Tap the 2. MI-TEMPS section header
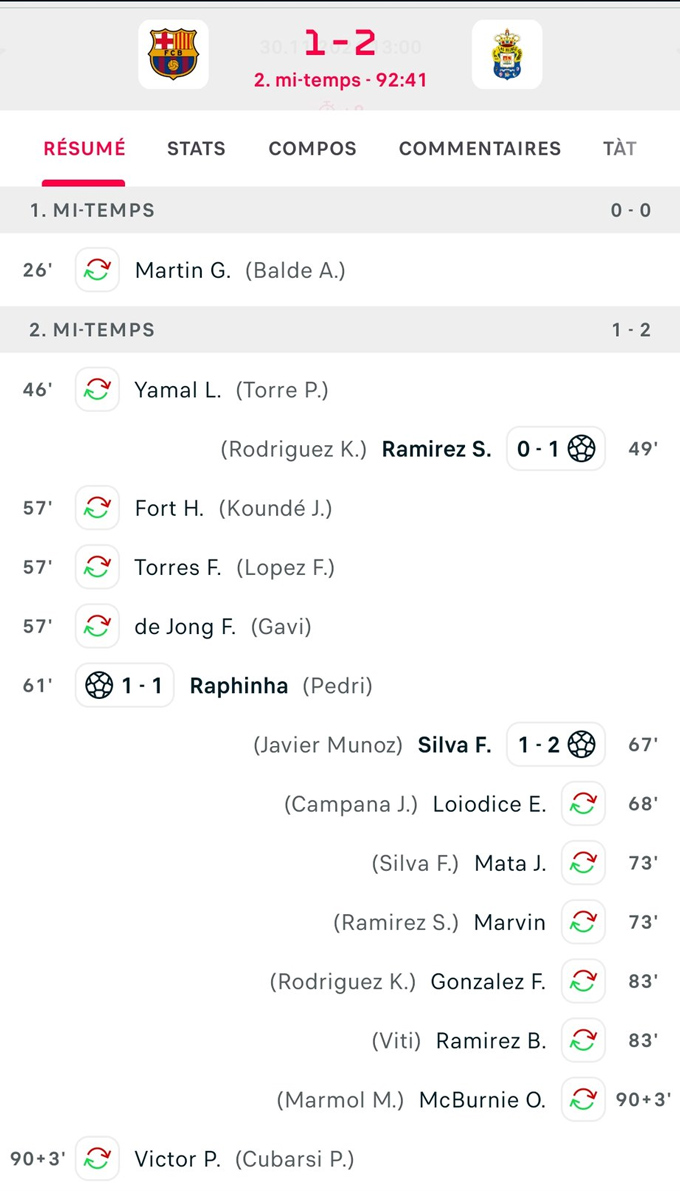Screen dimensions: 680x1192 340,330
